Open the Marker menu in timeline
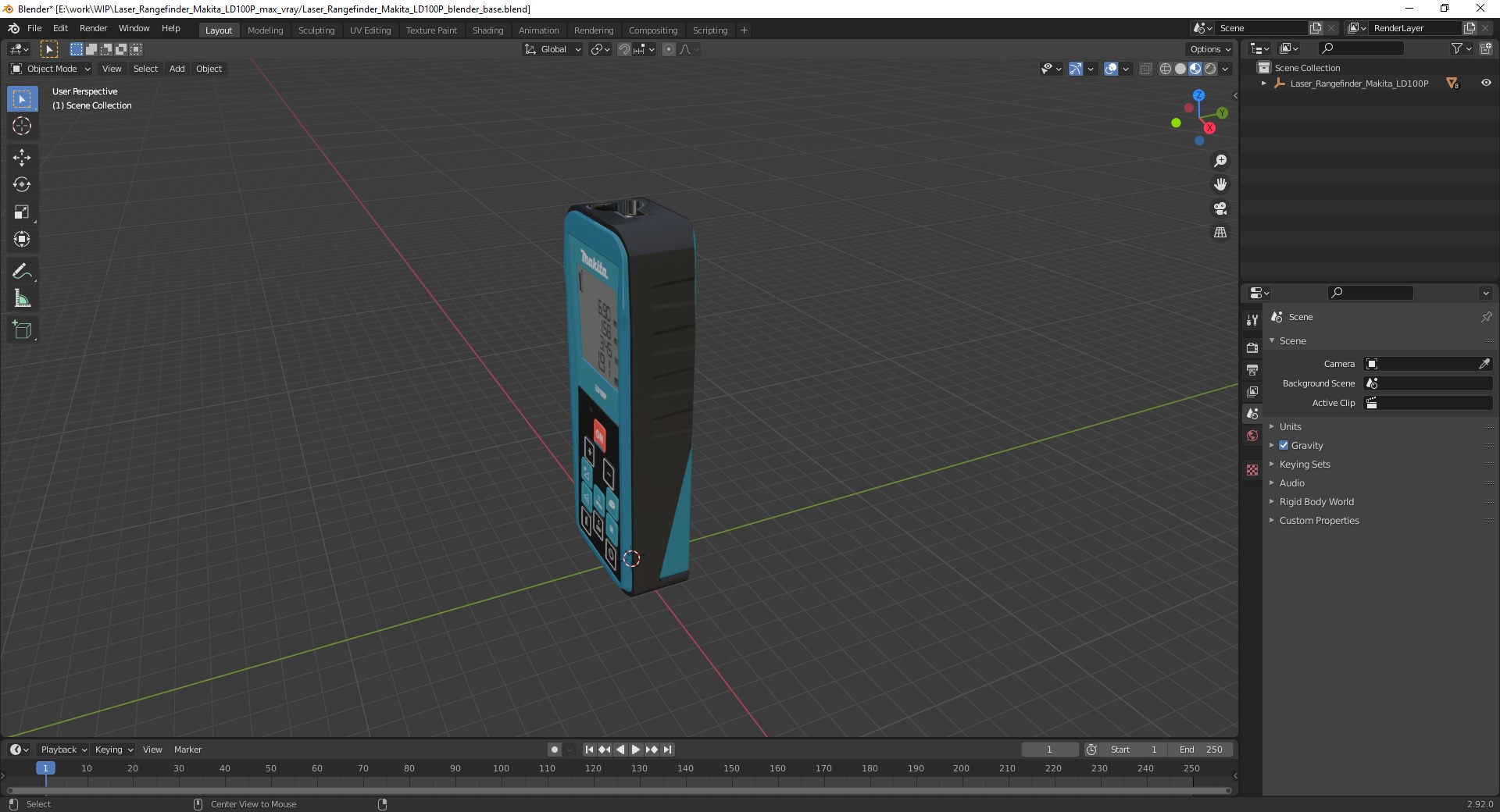This screenshot has height=812, width=1500. click(x=187, y=750)
